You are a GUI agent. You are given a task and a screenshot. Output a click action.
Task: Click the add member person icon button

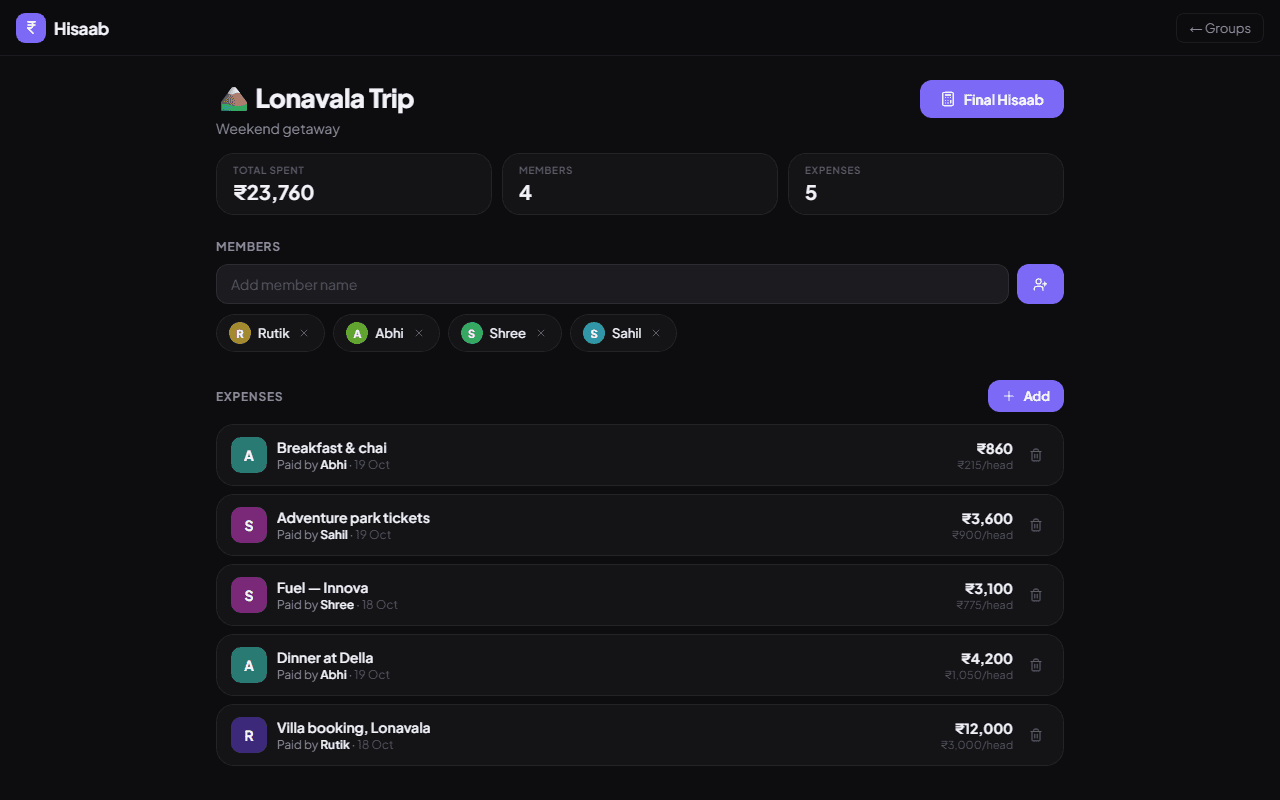(1040, 284)
